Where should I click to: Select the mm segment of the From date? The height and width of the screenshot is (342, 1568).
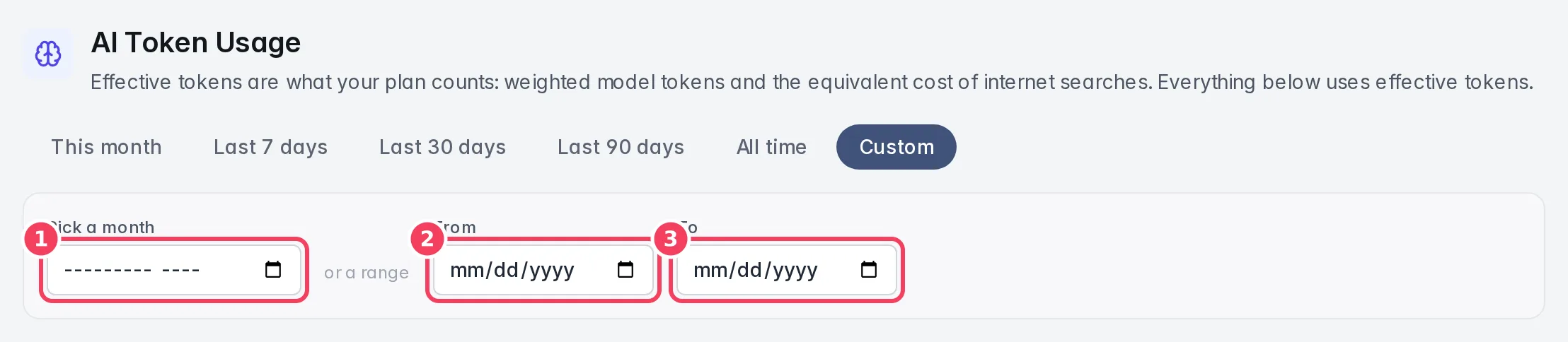(x=466, y=270)
